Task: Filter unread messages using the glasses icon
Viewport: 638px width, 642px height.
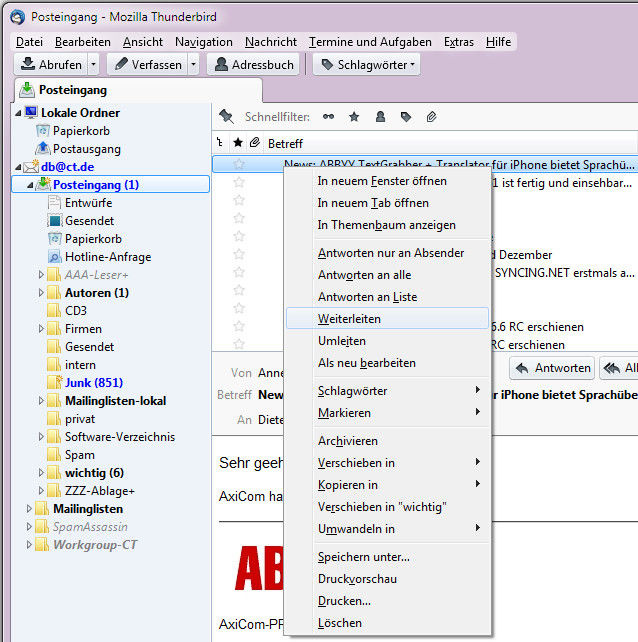Action: point(328,117)
